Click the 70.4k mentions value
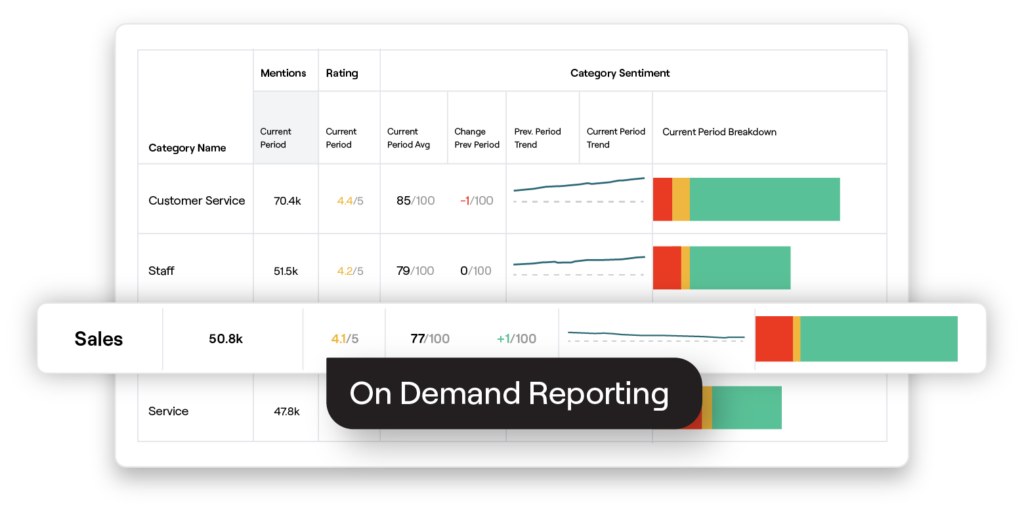This screenshot has height=511, width=1024. coord(288,200)
